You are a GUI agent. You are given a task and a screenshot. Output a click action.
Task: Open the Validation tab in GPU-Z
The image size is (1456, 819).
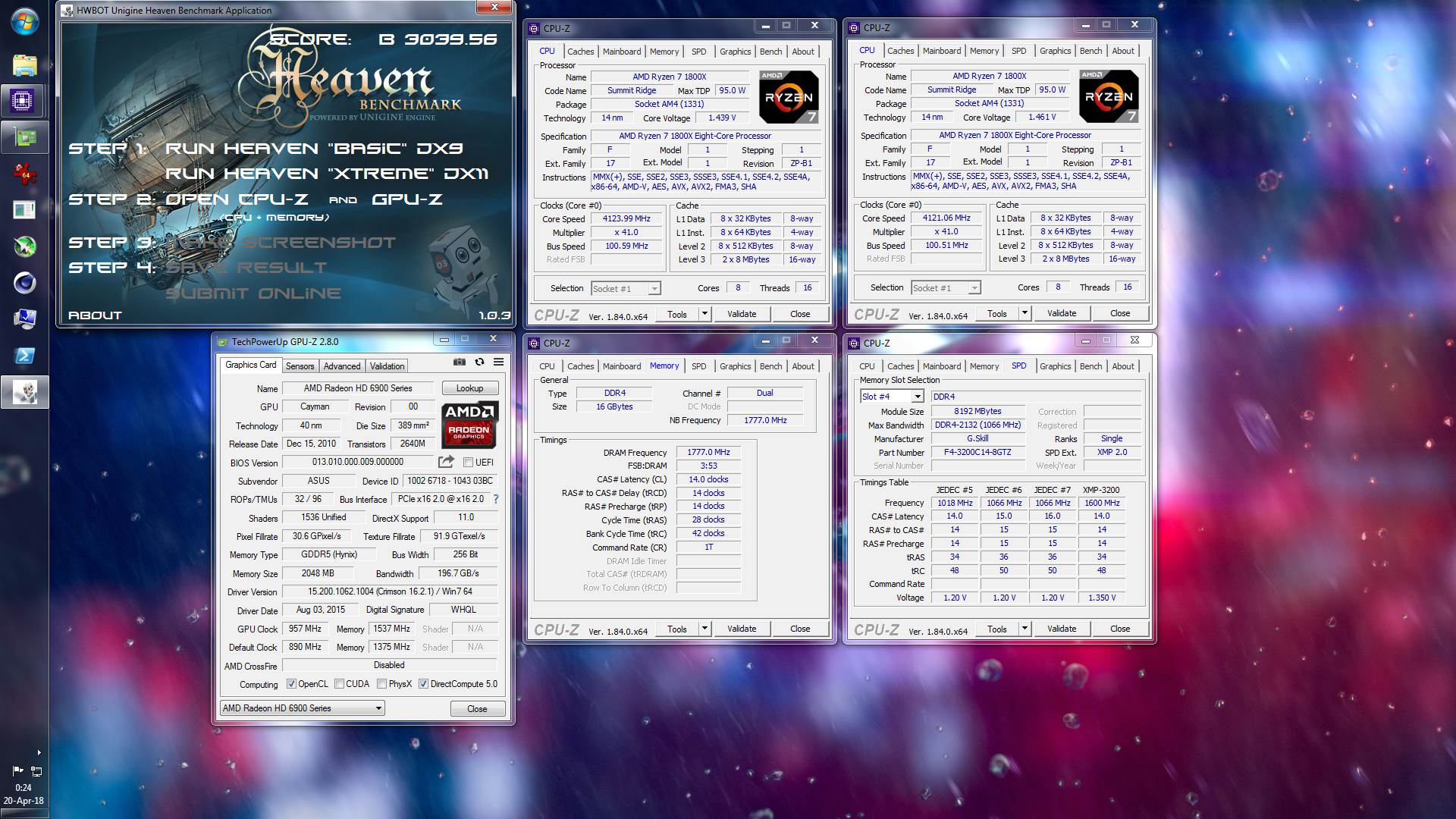tap(387, 366)
